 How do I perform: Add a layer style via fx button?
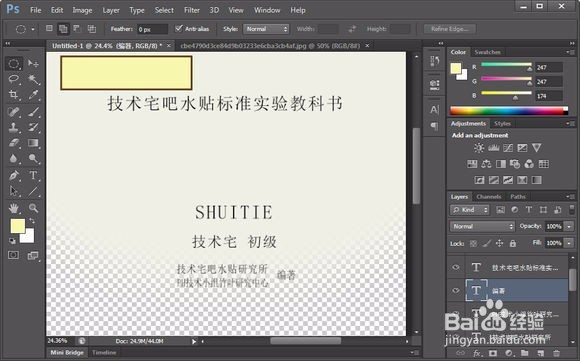pos(477,353)
